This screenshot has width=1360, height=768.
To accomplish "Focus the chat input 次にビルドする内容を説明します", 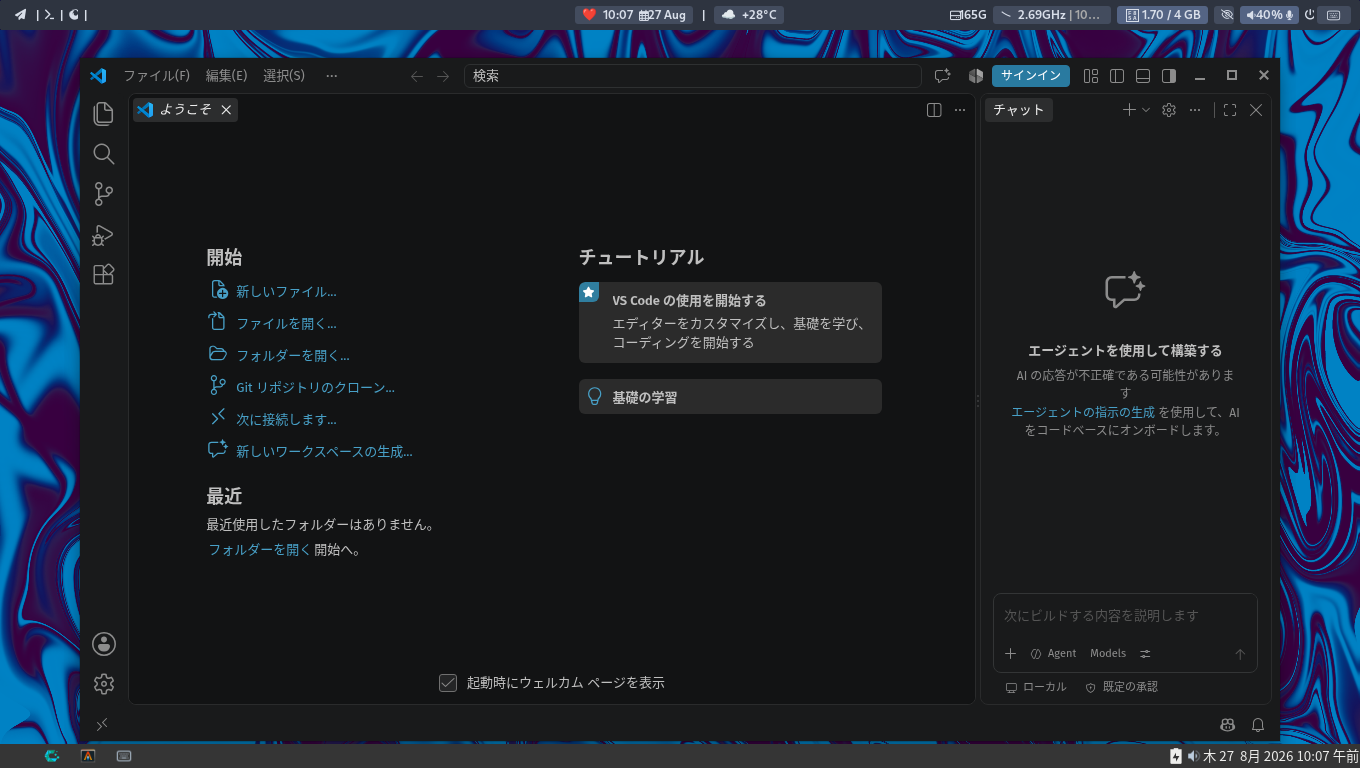I will pos(1124,616).
